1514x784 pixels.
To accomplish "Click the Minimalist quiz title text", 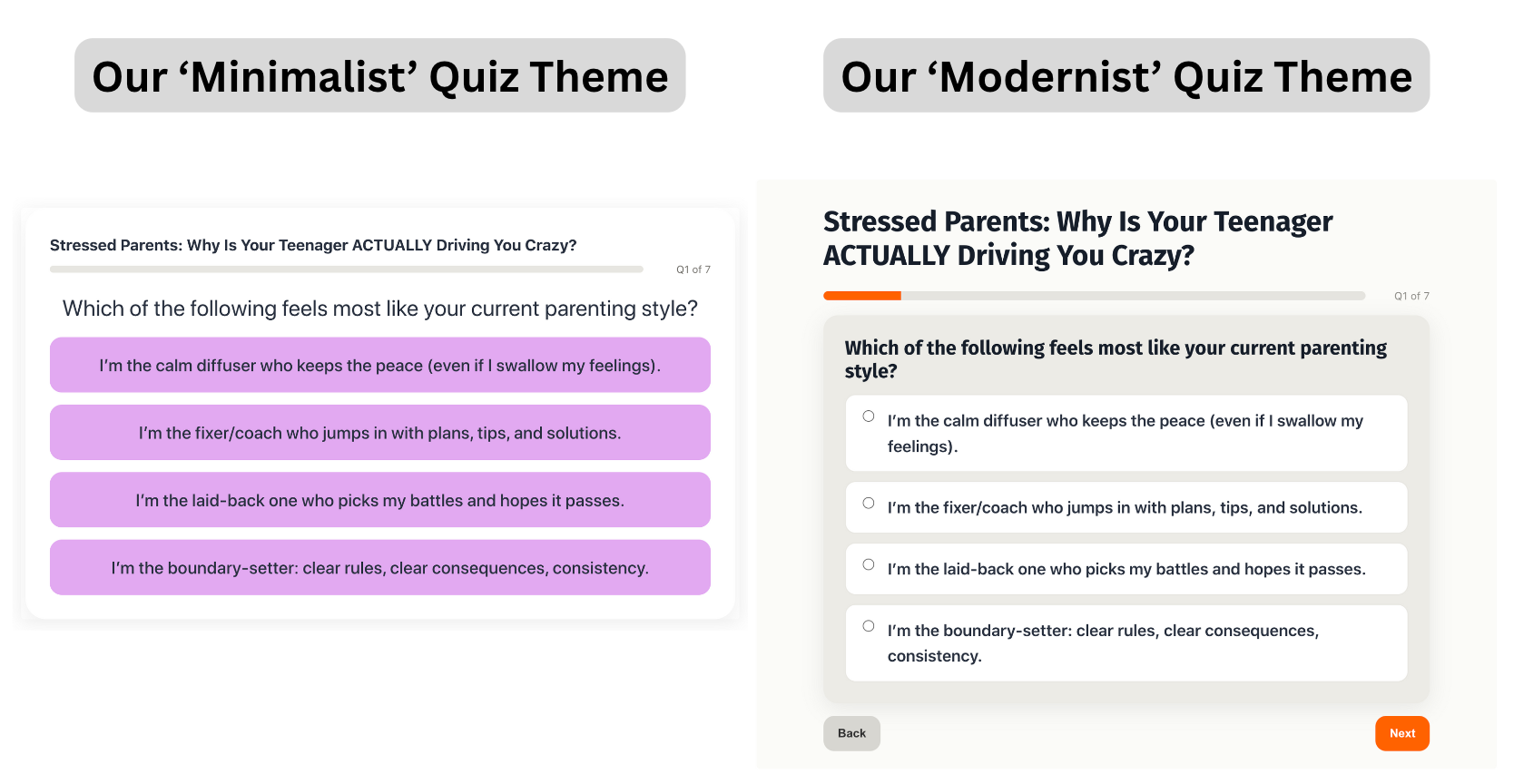I will click(313, 245).
